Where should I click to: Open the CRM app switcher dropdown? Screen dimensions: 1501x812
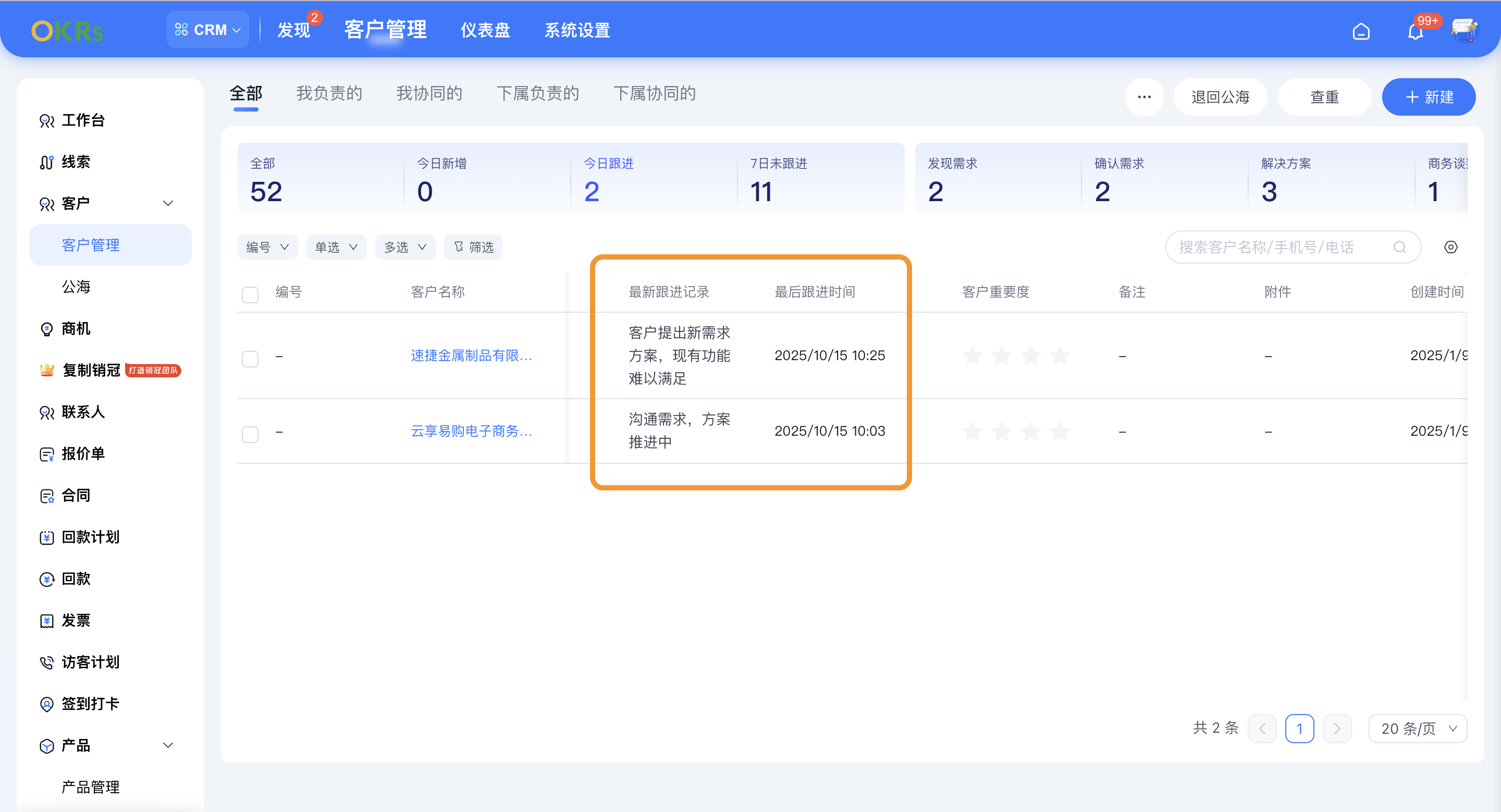tap(207, 29)
